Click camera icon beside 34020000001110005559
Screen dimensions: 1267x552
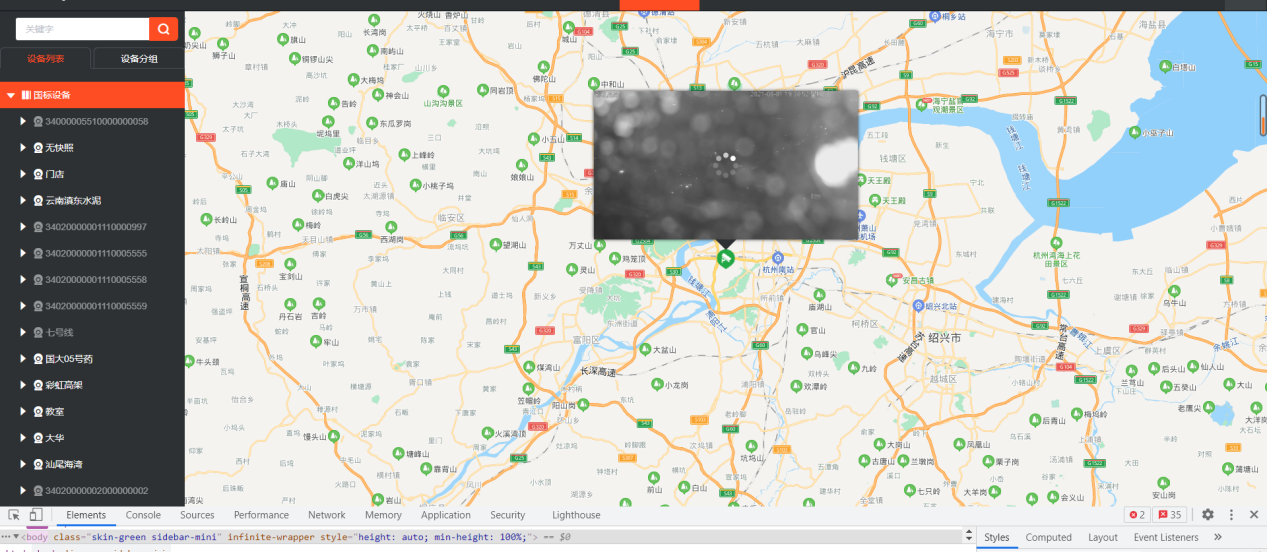pyautogui.click(x=38, y=306)
